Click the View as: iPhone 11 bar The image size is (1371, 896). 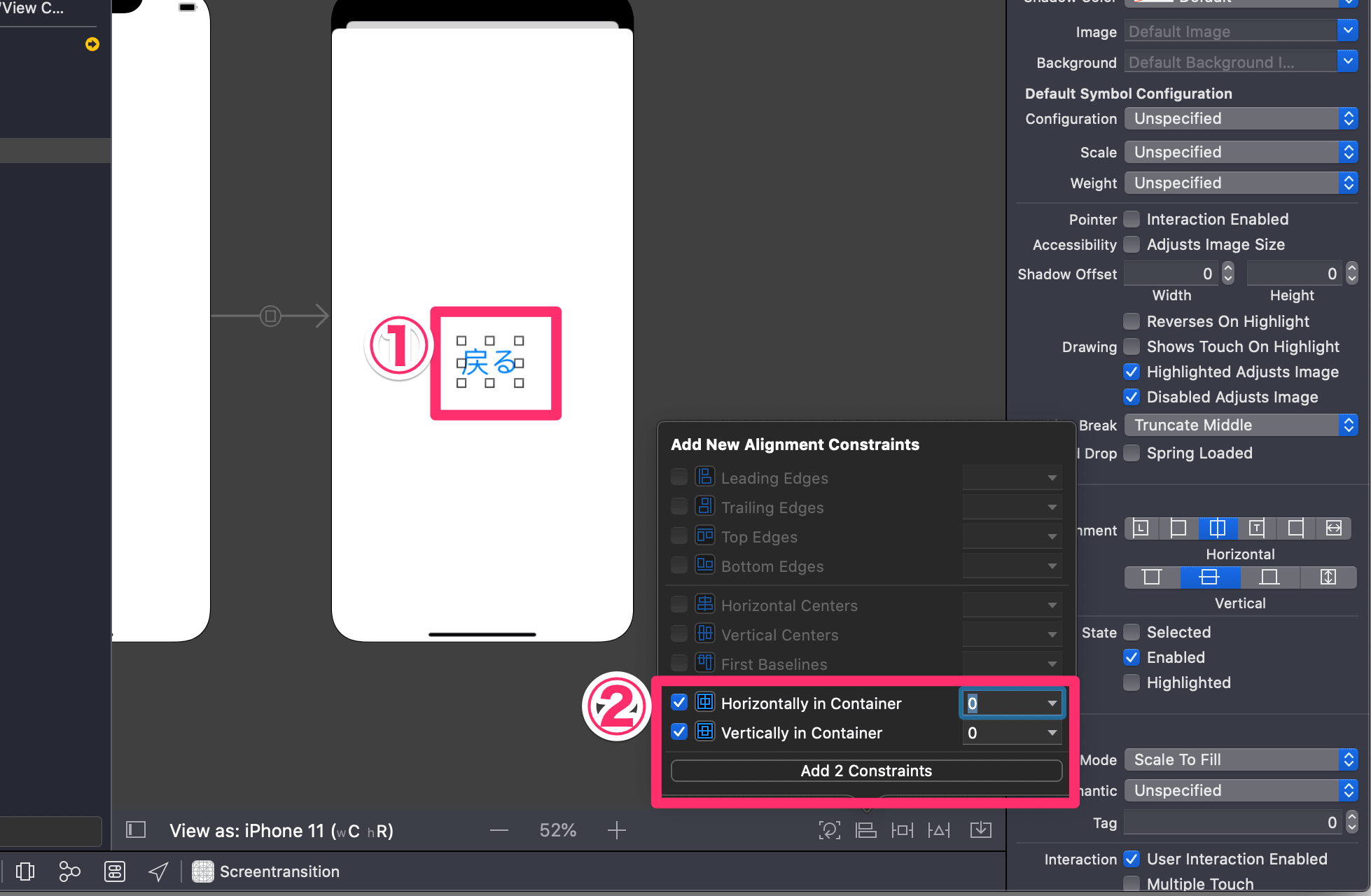280,830
